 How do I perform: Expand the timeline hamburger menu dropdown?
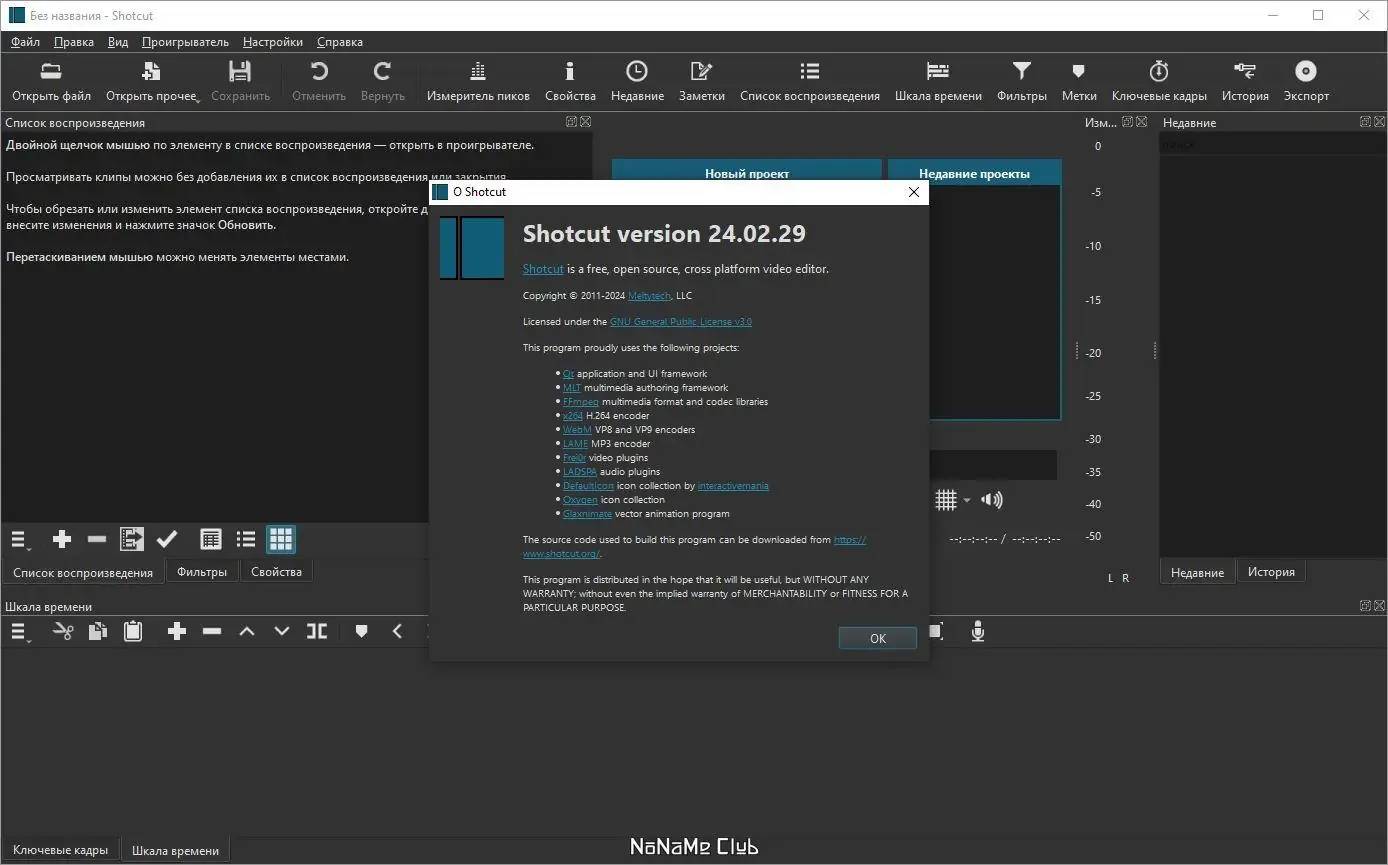(x=20, y=631)
